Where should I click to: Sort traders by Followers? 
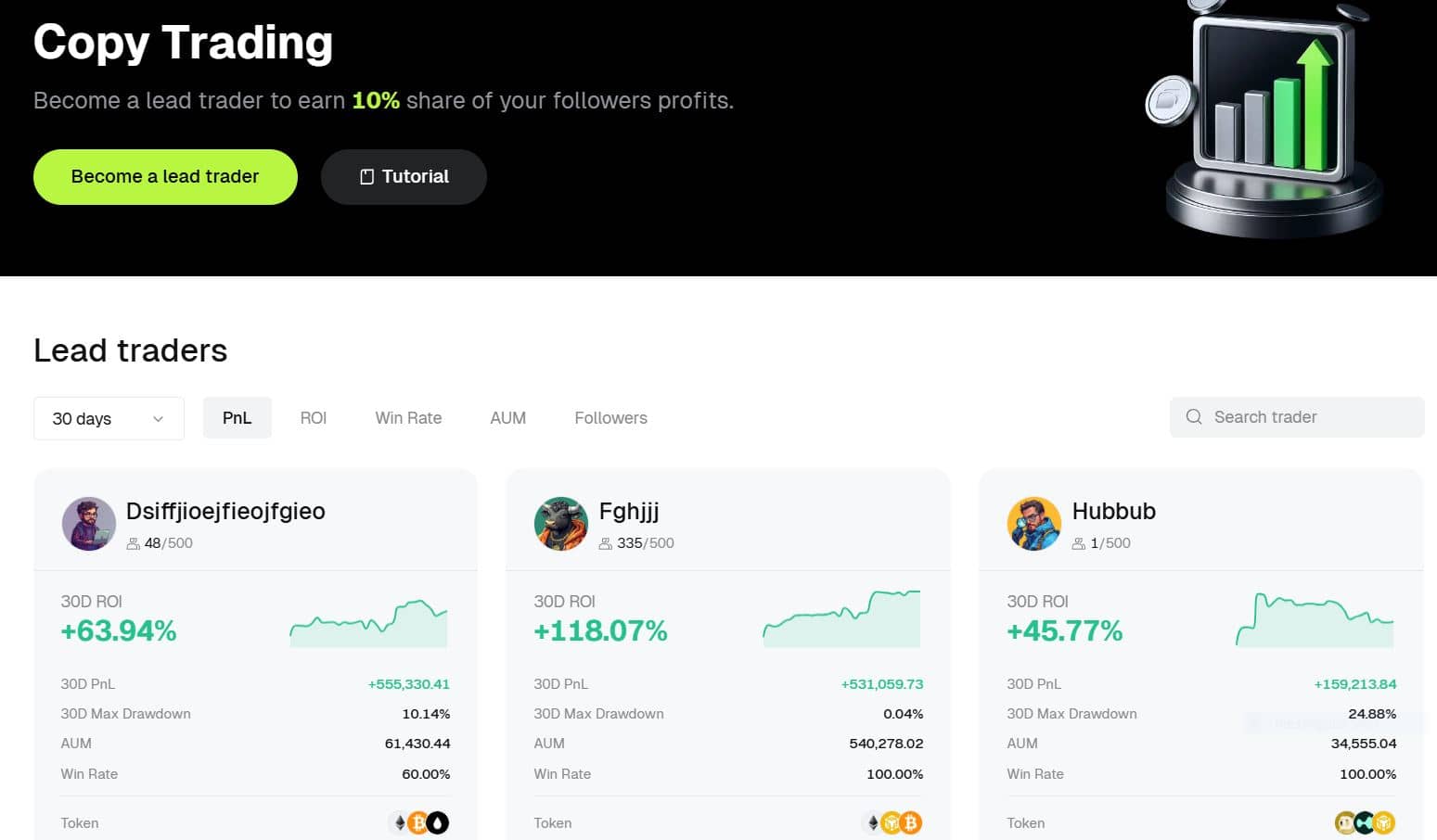point(611,418)
